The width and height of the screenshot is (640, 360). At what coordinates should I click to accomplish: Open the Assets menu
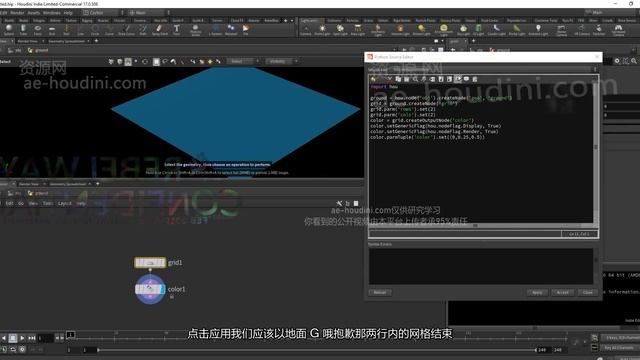pos(33,13)
